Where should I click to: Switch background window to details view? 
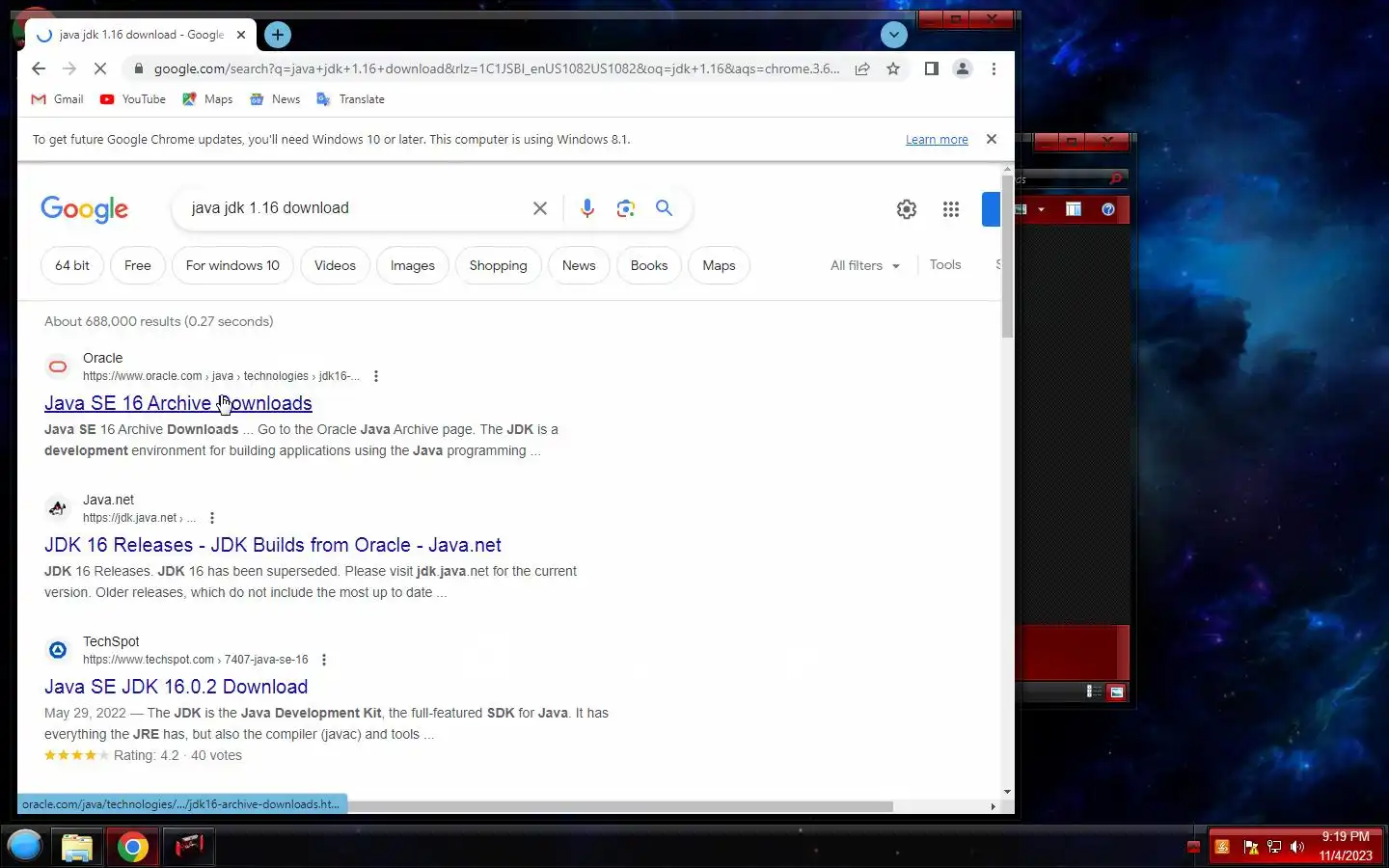[x=1094, y=692]
